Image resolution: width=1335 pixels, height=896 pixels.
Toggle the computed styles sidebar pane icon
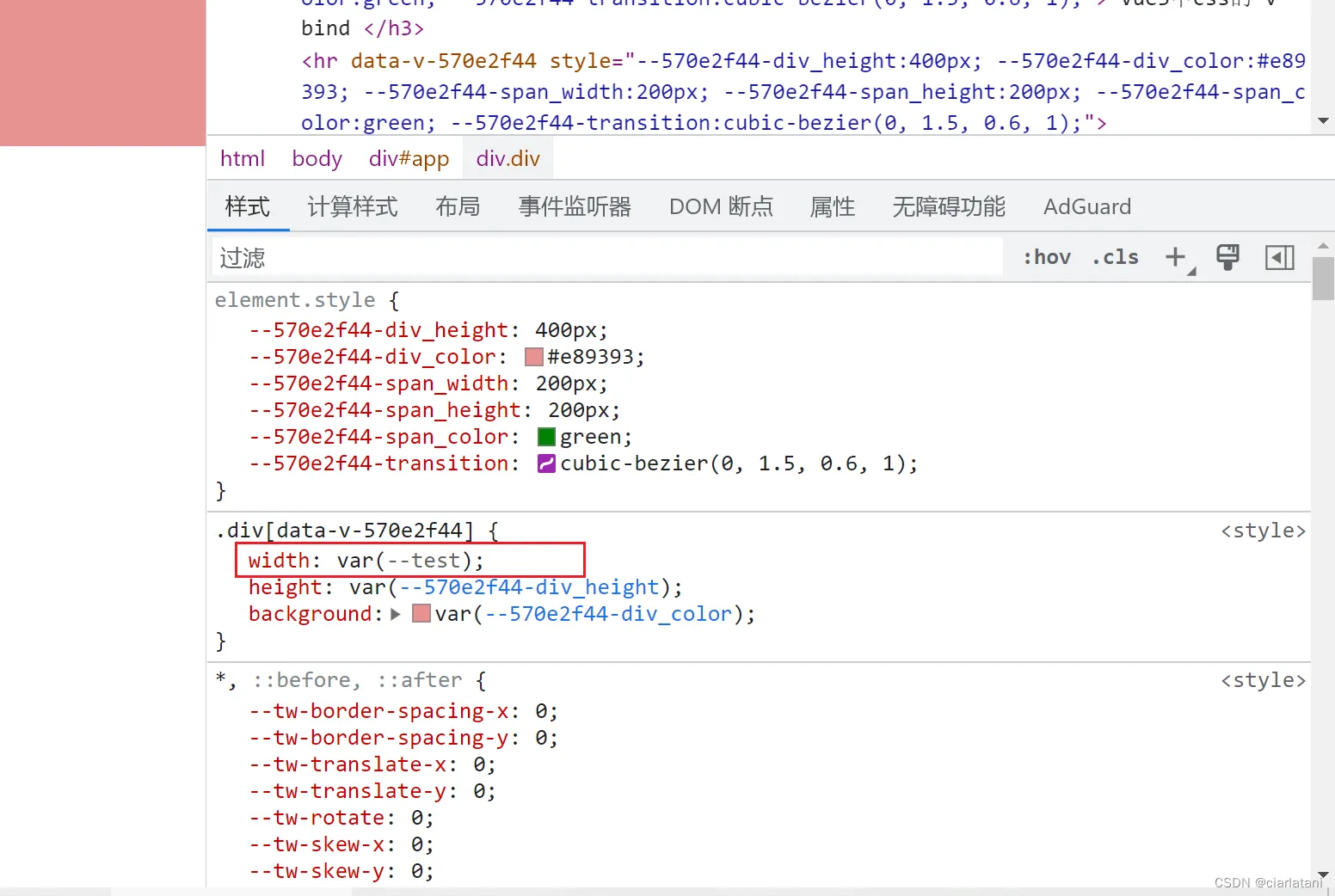click(x=1279, y=257)
